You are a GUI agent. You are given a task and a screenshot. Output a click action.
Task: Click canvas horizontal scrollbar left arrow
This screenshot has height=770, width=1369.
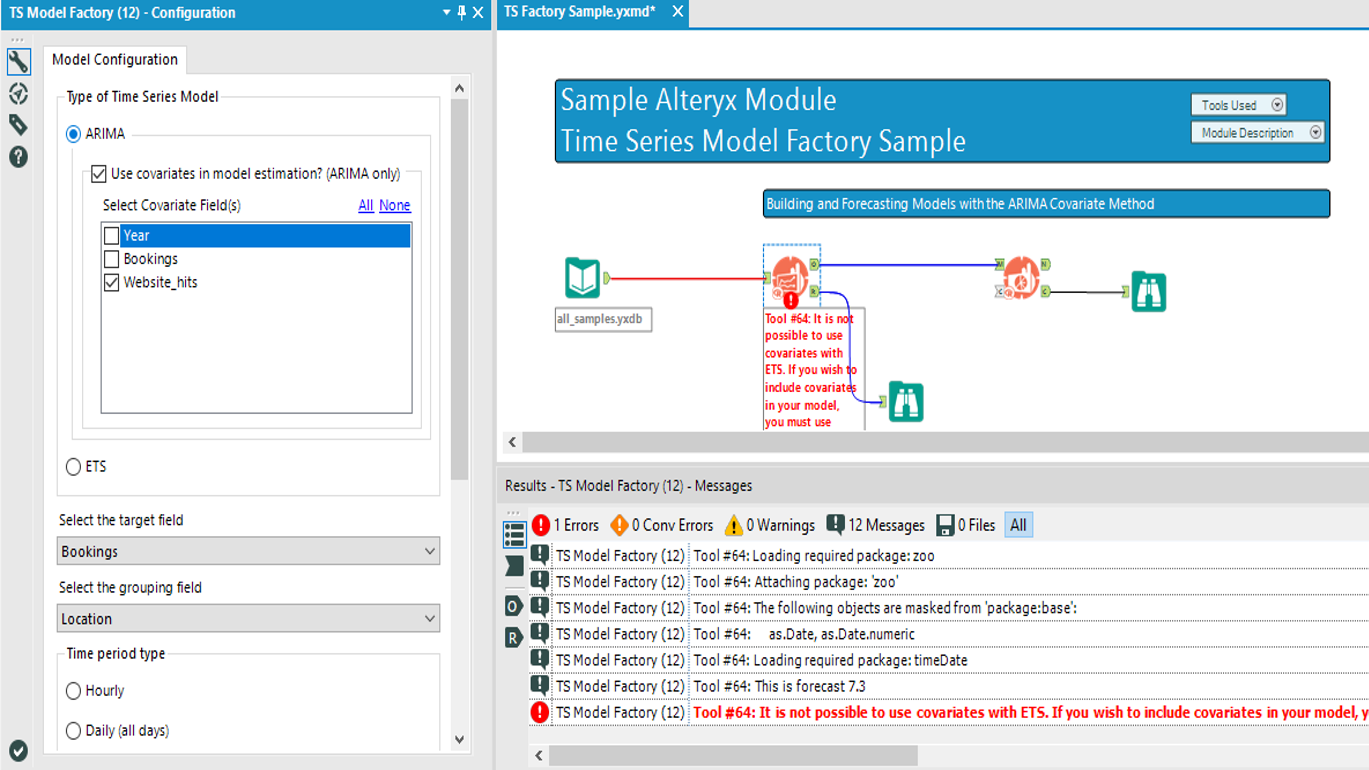[x=512, y=442]
